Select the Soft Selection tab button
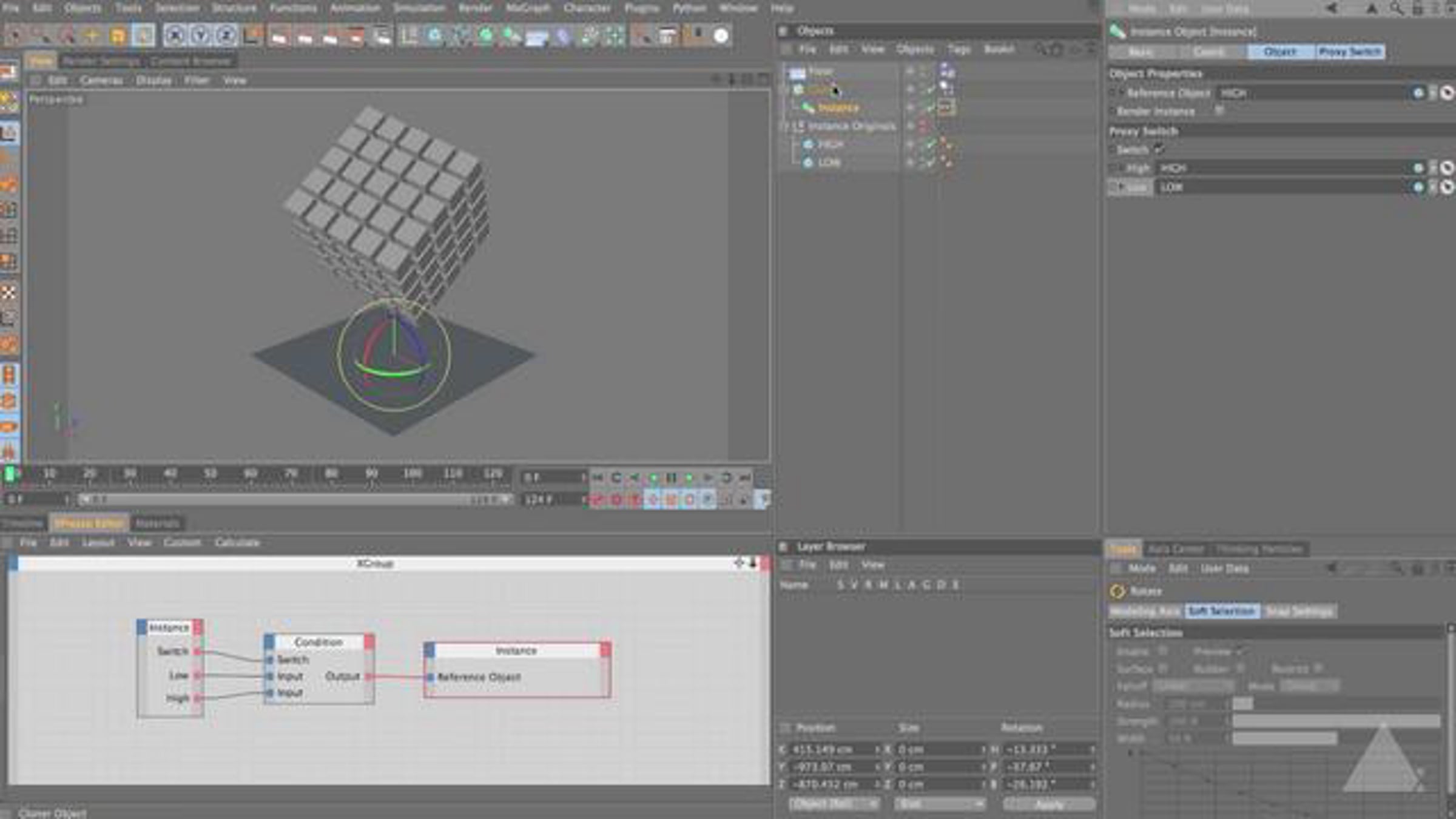The image size is (1456, 819). 1222,611
